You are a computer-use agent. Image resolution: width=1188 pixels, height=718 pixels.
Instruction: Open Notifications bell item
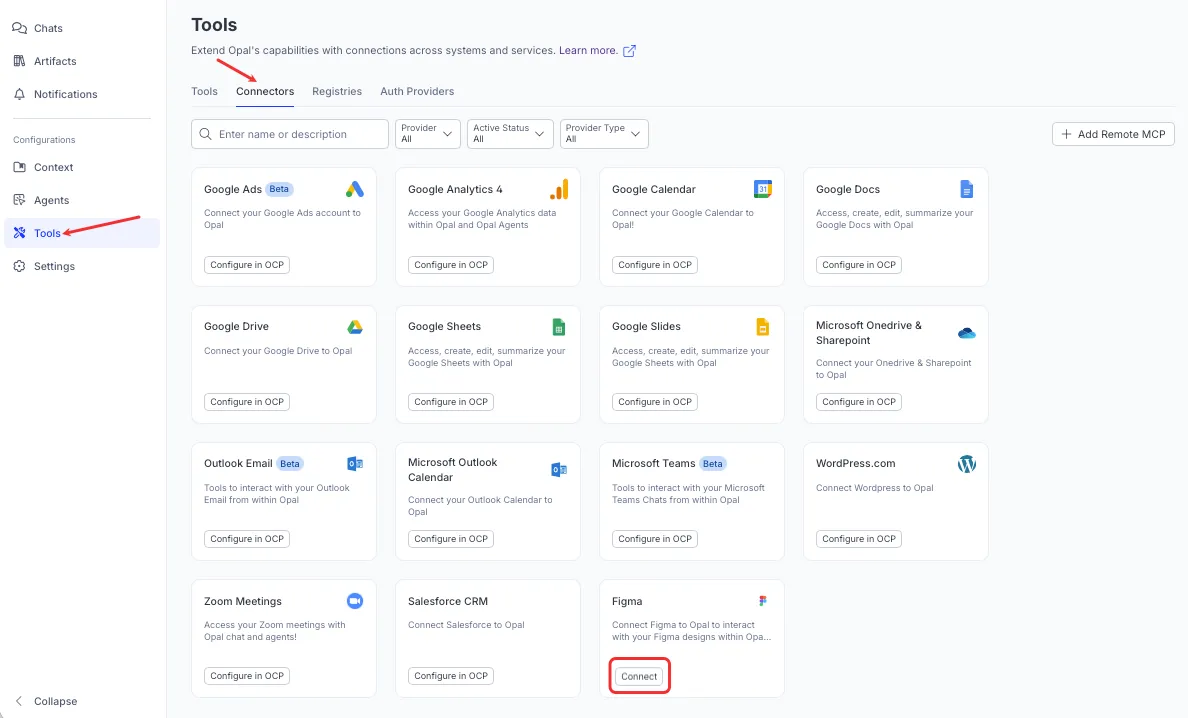[55, 94]
